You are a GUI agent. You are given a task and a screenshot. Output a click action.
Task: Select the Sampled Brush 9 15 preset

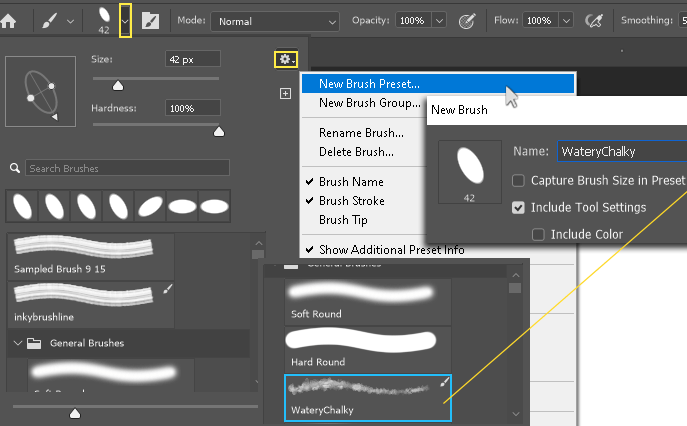point(91,257)
